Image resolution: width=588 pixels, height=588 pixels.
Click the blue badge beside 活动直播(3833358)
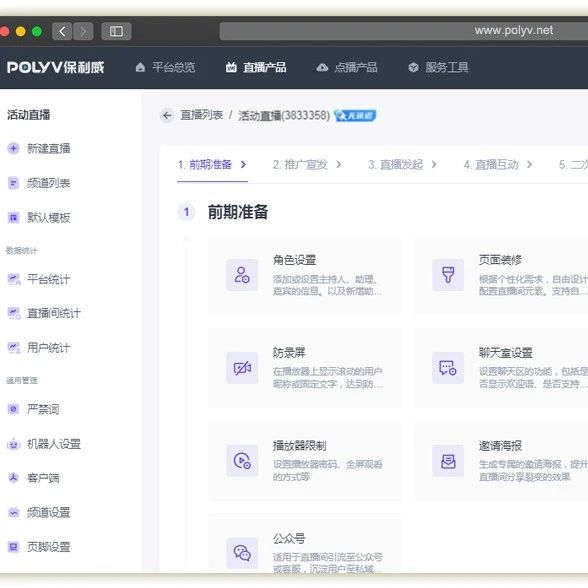coord(355,116)
